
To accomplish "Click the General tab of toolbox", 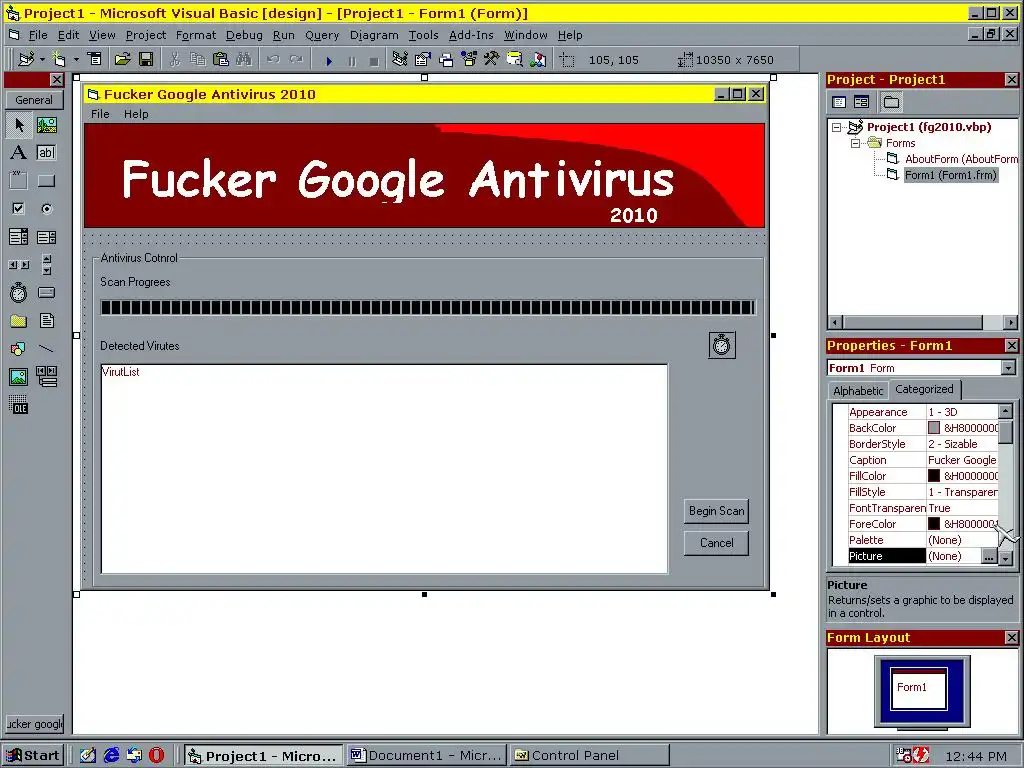I will [x=34, y=100].
